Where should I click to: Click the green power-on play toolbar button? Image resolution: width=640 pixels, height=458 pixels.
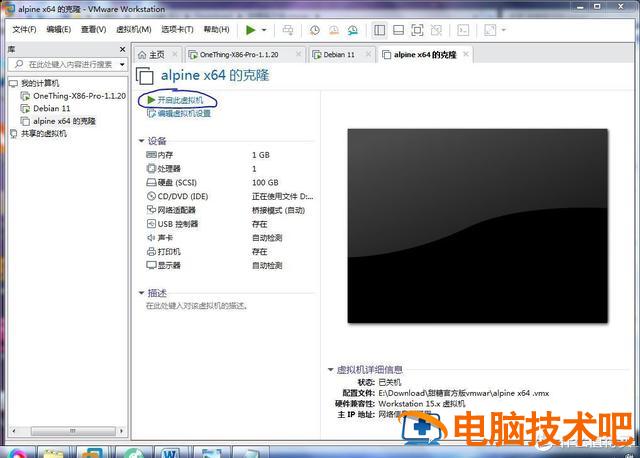click(251, 30)
